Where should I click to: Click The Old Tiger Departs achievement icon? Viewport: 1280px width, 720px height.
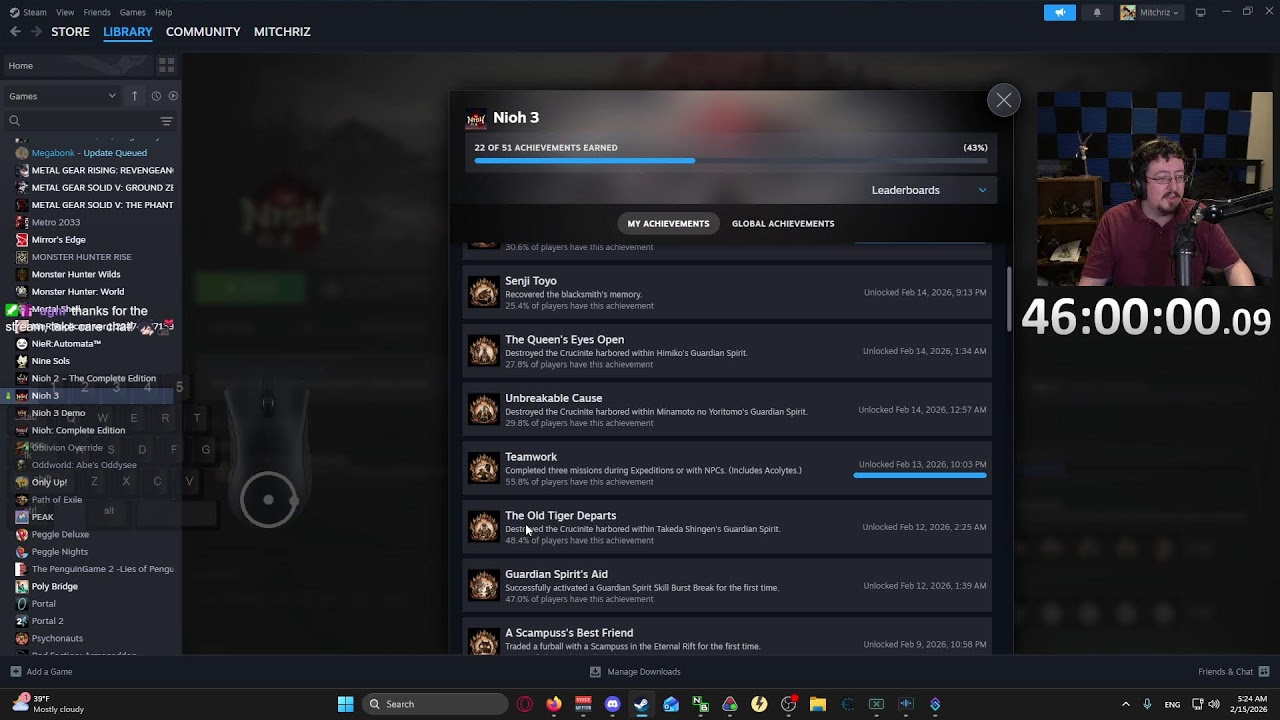(483, 527)
